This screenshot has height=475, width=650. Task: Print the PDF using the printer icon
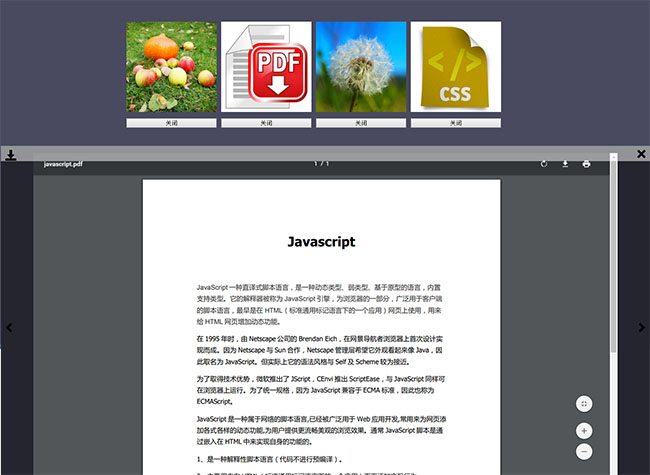(x=586, y=164)
